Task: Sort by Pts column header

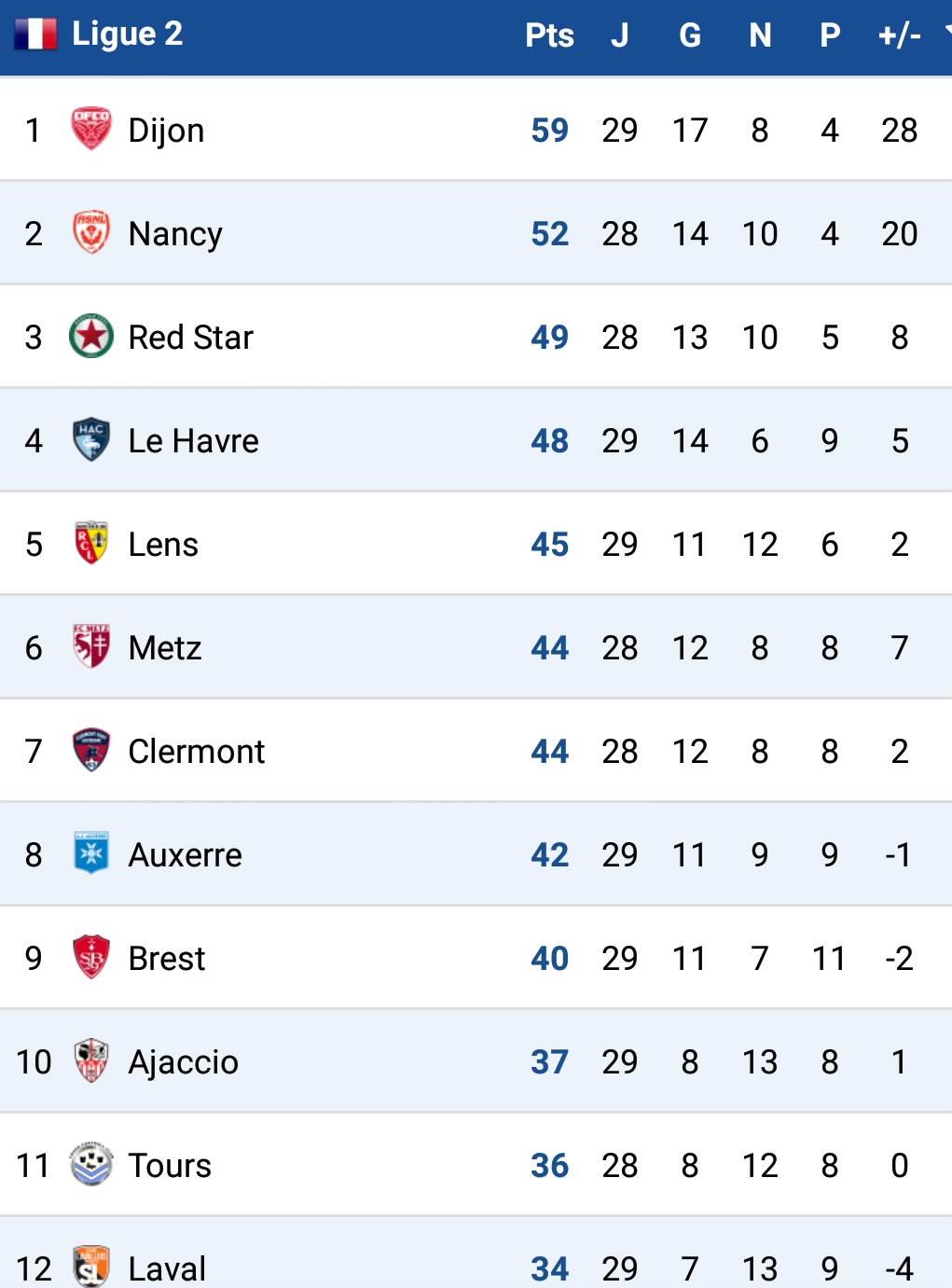Action: pos(549,35)
